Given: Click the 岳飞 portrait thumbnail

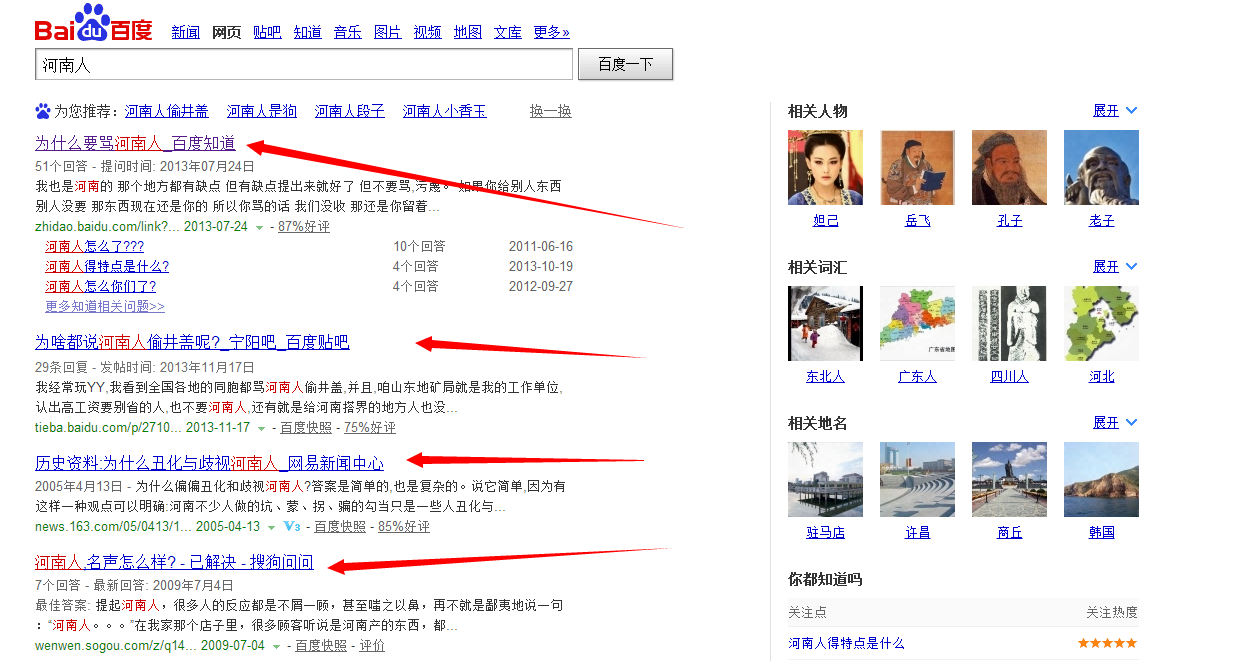Looking at the screenshot, I should [917, 168].
